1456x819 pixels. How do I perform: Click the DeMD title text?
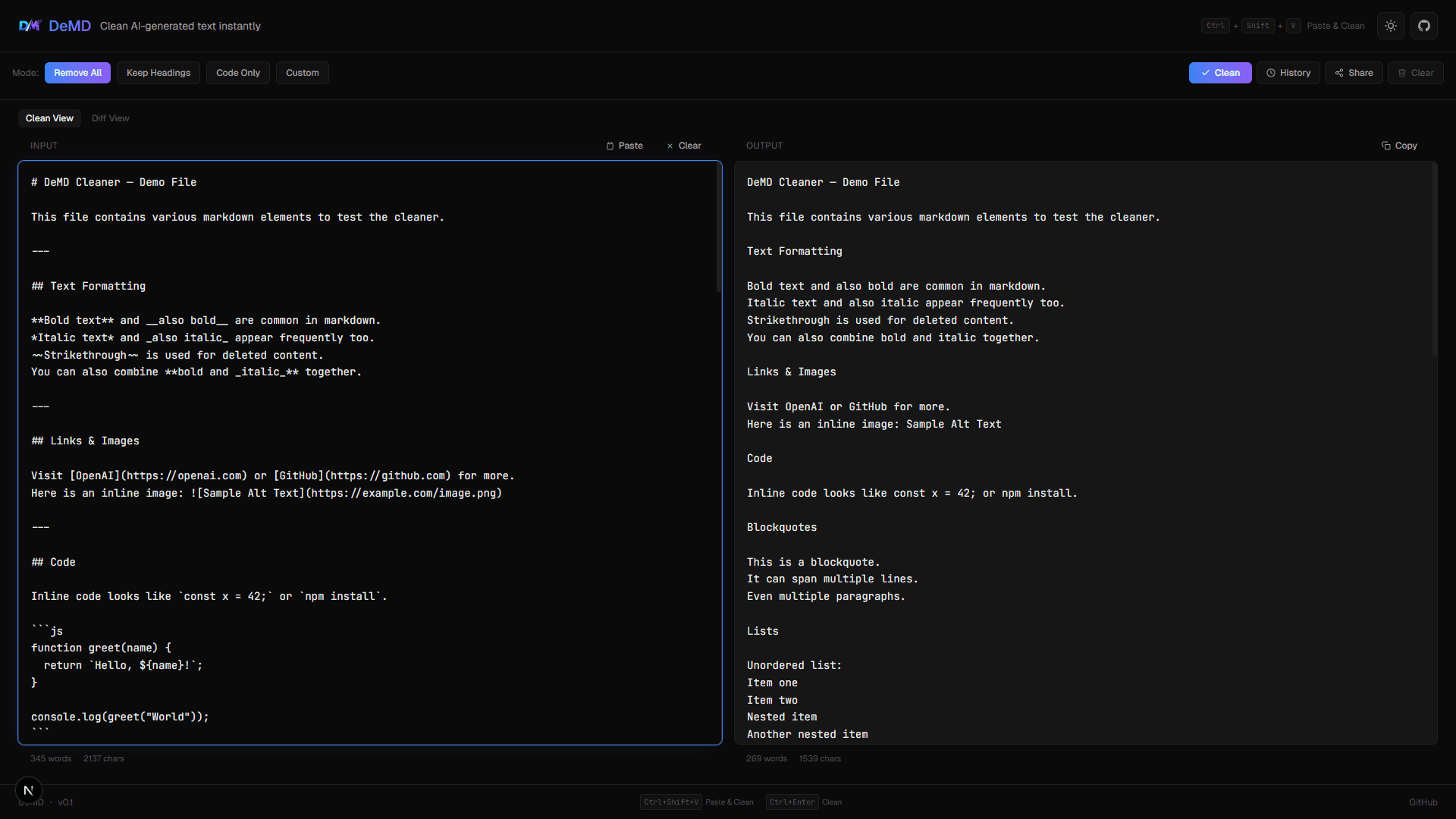(x=70, y=26)
